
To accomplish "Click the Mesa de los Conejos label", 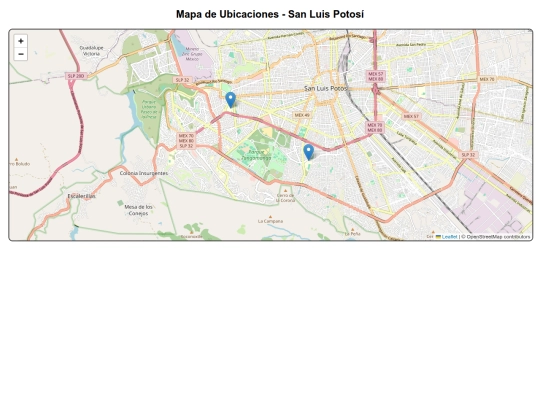I will point(138,210).
